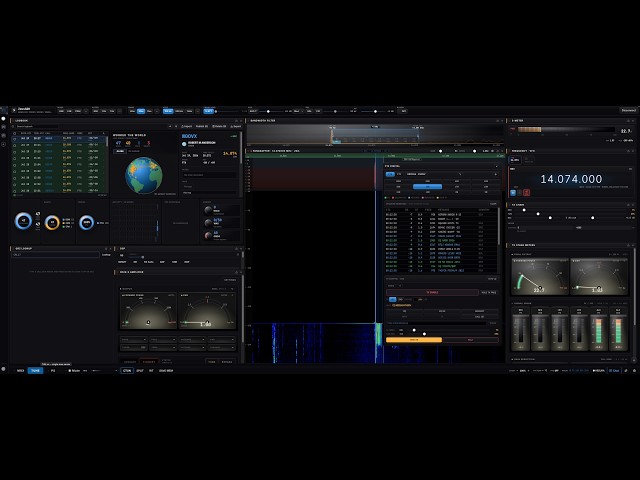Screen dimensions: 640x480
Task: Switch to the tab right of Globe tab
Action: tap(134, 151)
